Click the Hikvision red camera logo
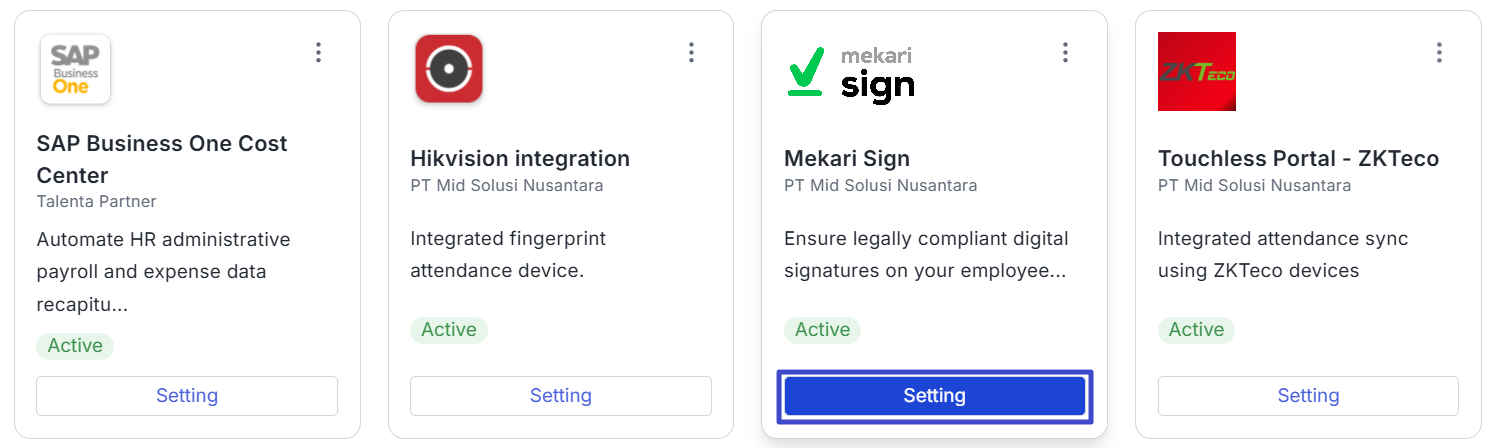Viewport: 1496px width, 448px height. (x=449, y=69)
